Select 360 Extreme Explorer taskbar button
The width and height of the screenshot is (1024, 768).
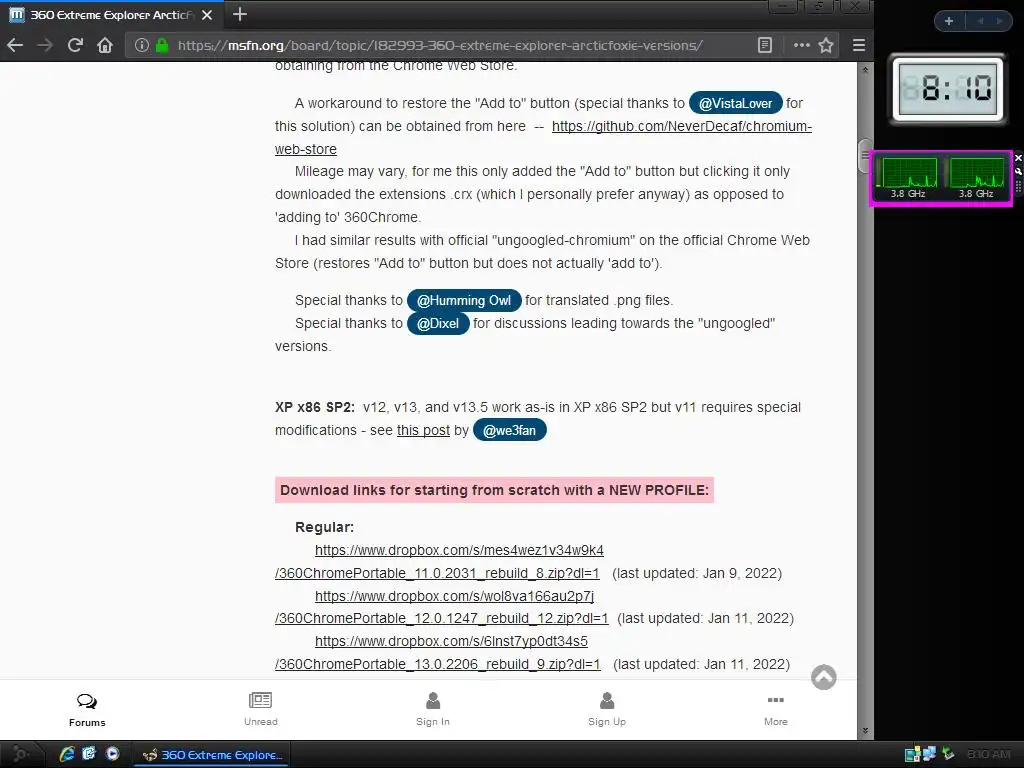pos(213,755)
